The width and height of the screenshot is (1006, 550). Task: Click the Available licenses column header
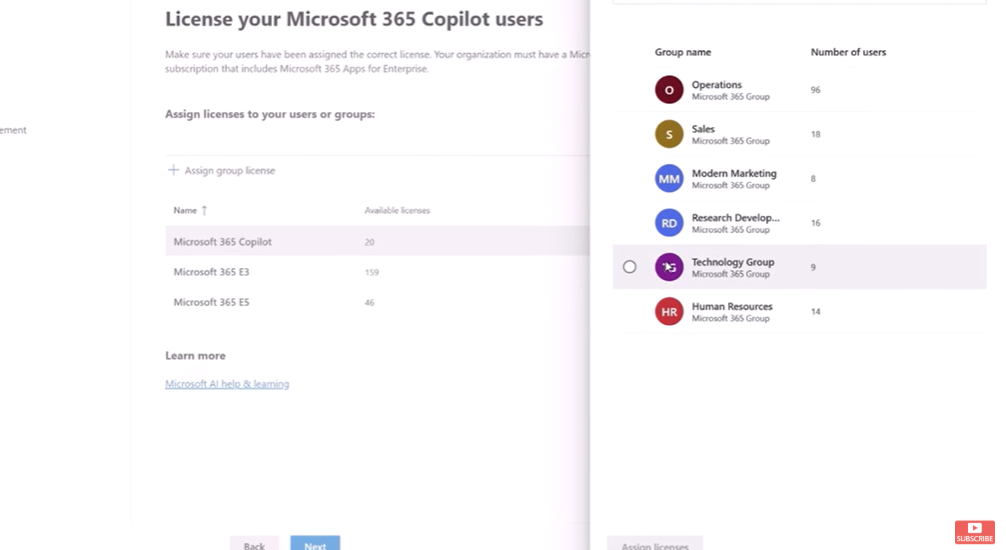click(397, 211)
